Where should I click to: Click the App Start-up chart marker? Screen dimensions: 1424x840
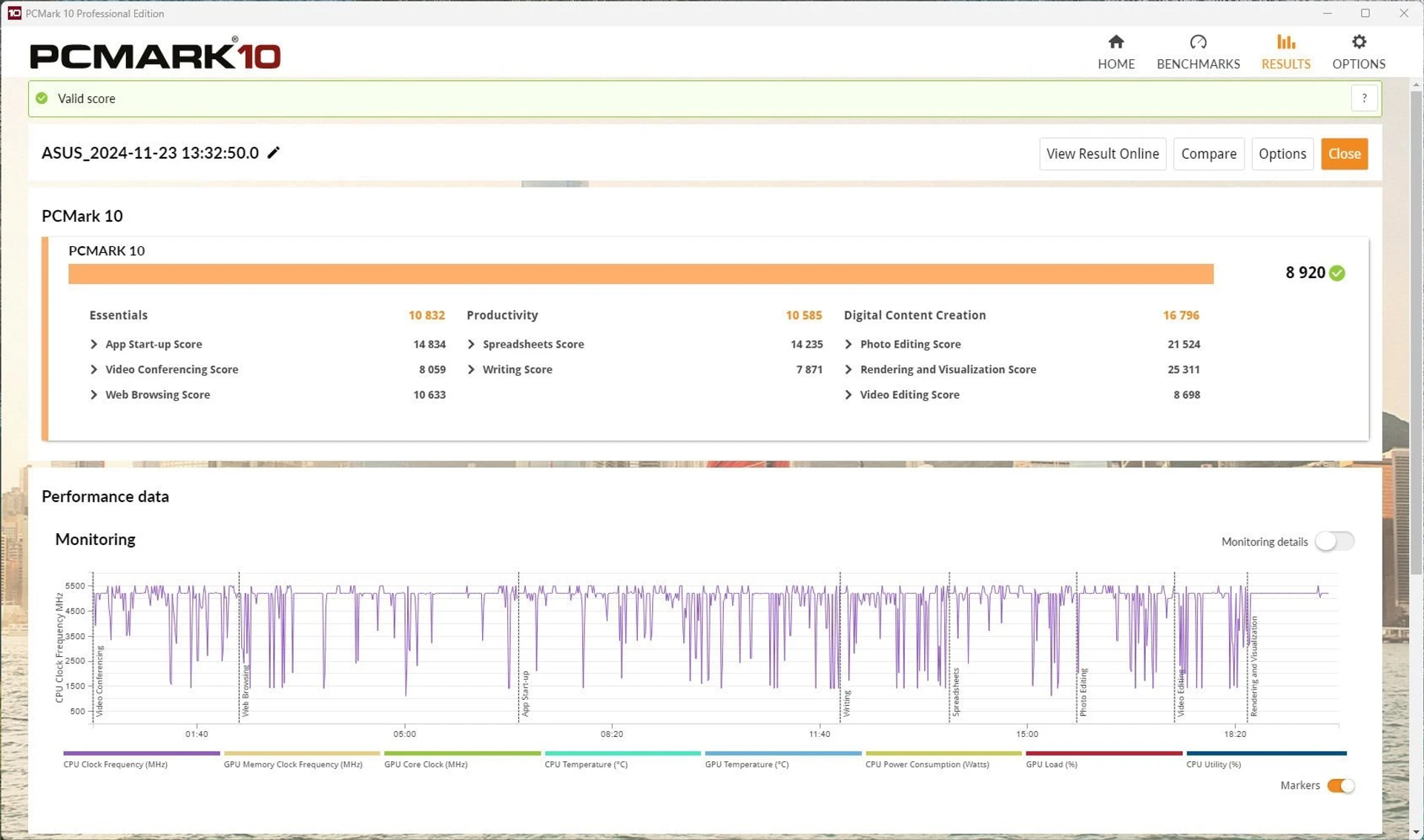(x=525, y=693)
